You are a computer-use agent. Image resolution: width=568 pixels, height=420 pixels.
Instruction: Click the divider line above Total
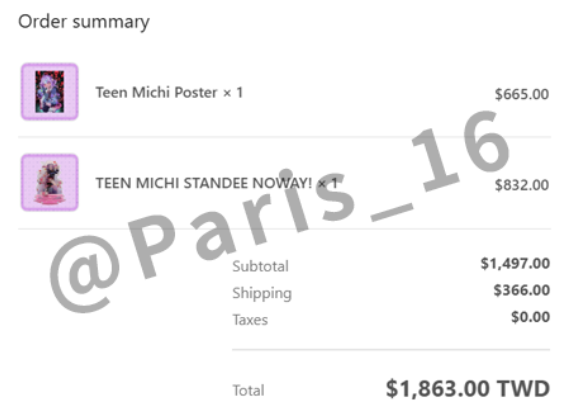click(x=391, y=350)
